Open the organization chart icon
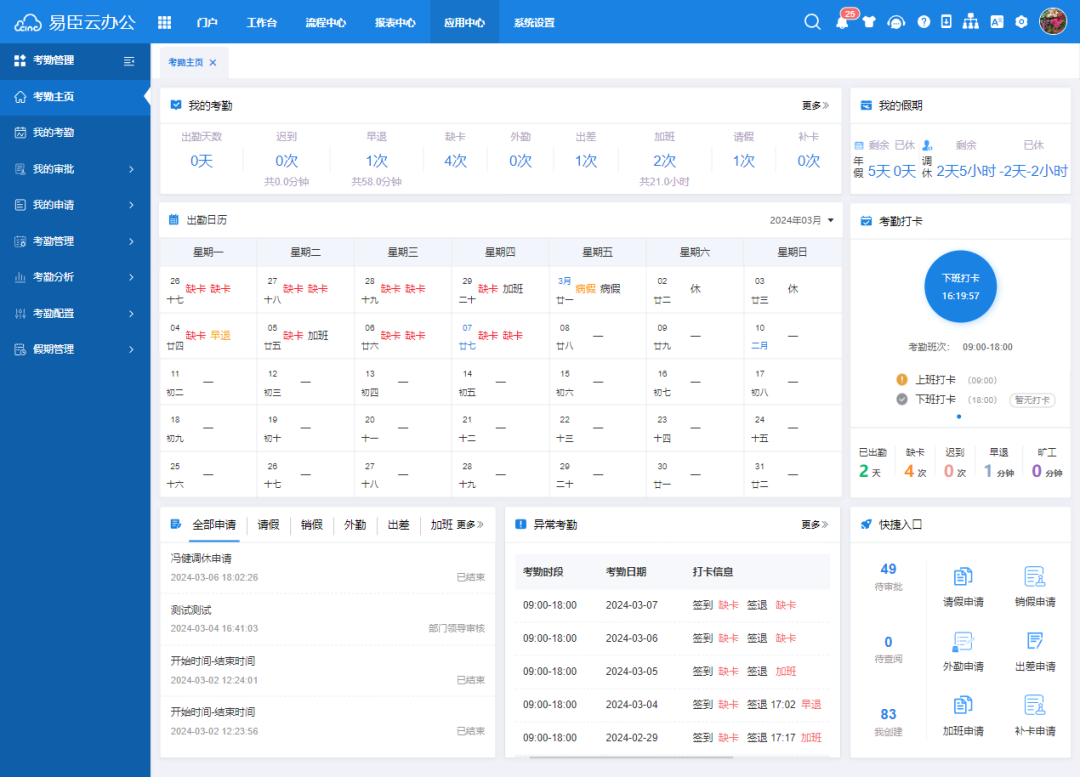This screenshot has width=1080, height=777. tap(970, 22)
